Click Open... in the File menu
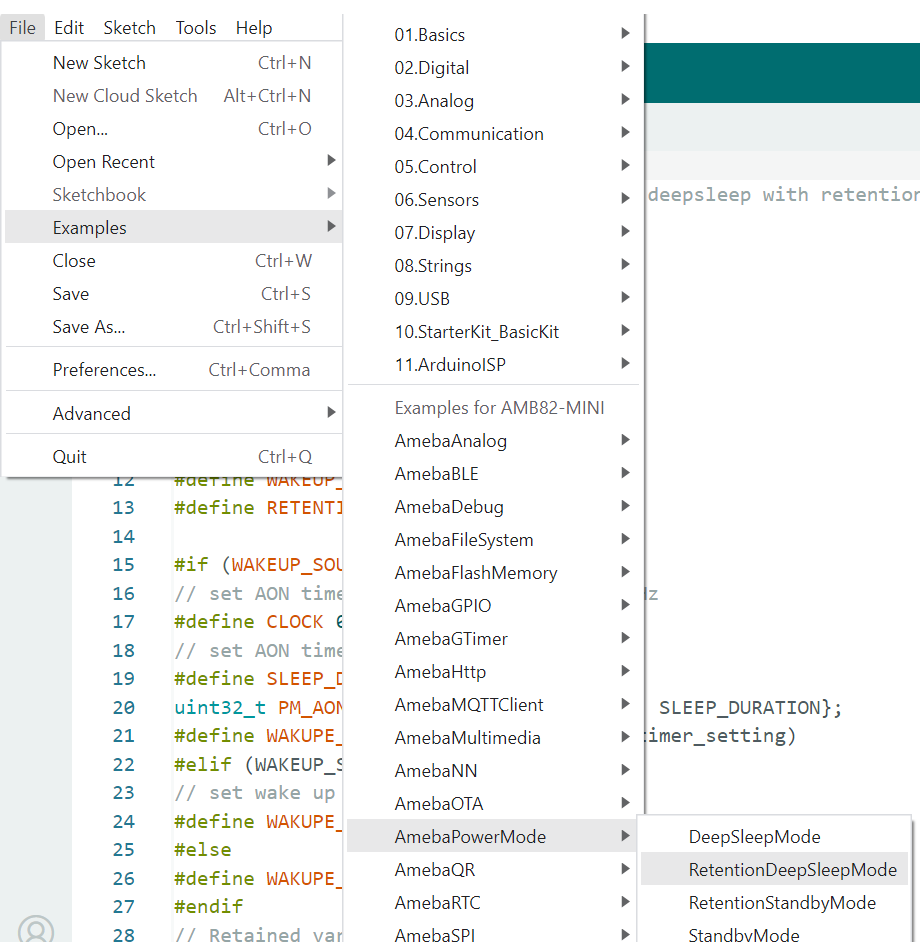This screenshot has height=942, width=920. click(x=80, y=129)
